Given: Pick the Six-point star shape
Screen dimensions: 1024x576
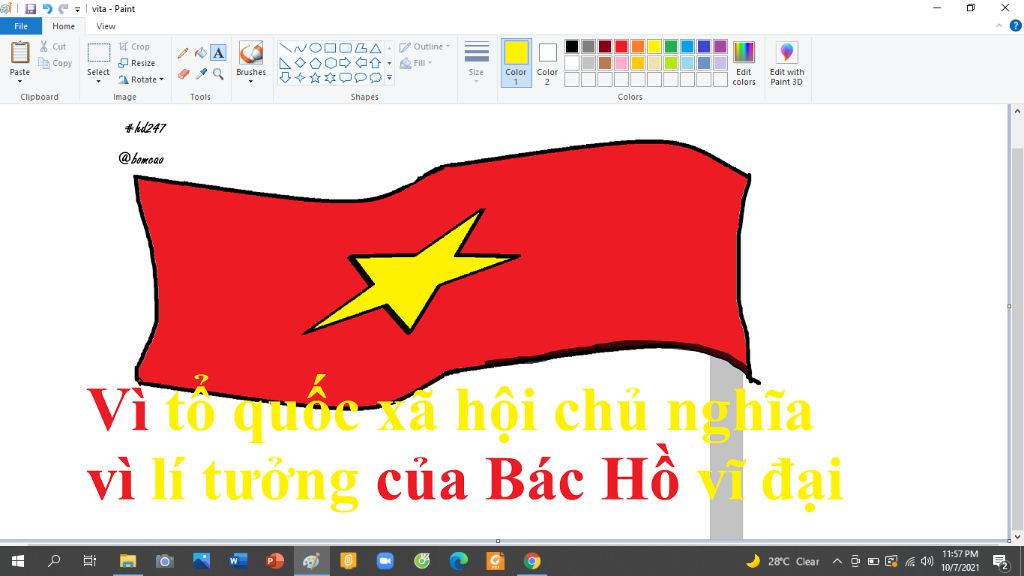Looking at the screenshot, I should (330, 78).
